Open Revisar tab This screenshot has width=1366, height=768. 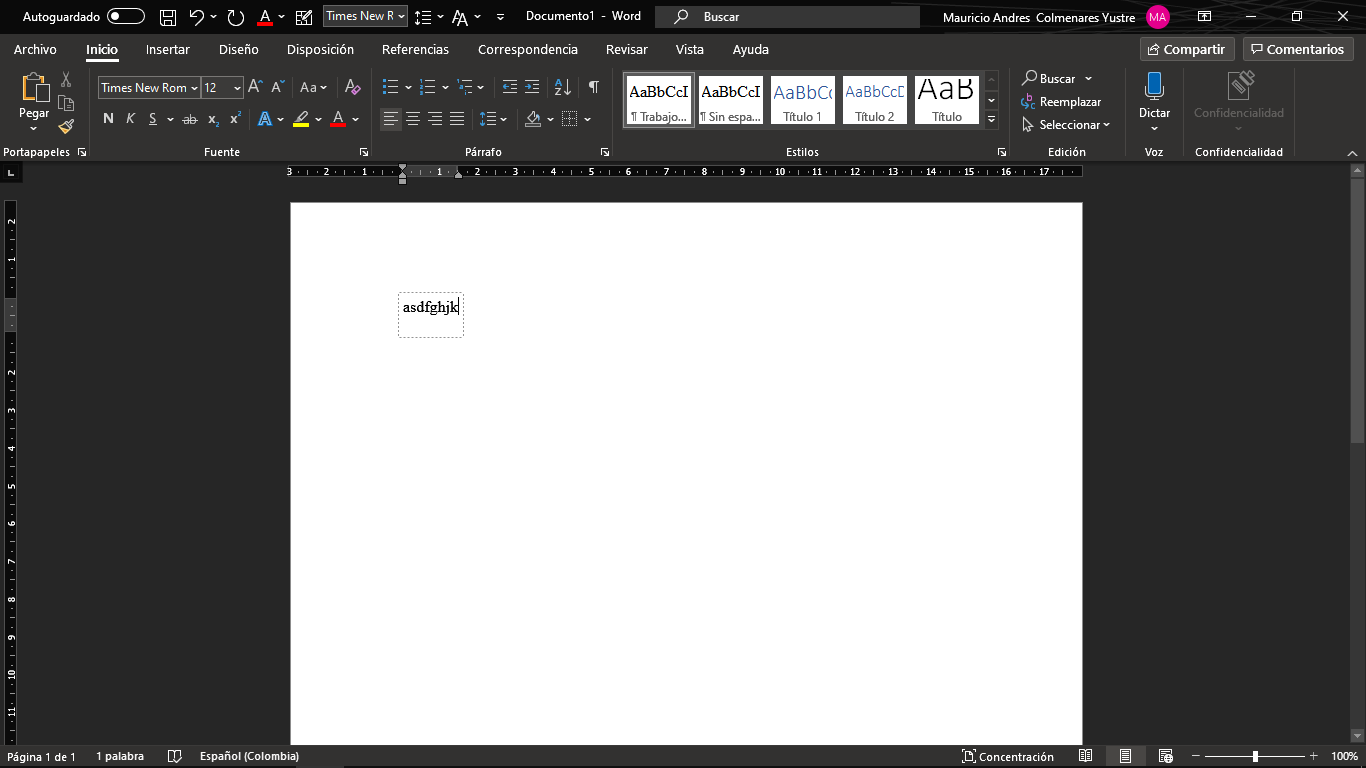point(626,49)
